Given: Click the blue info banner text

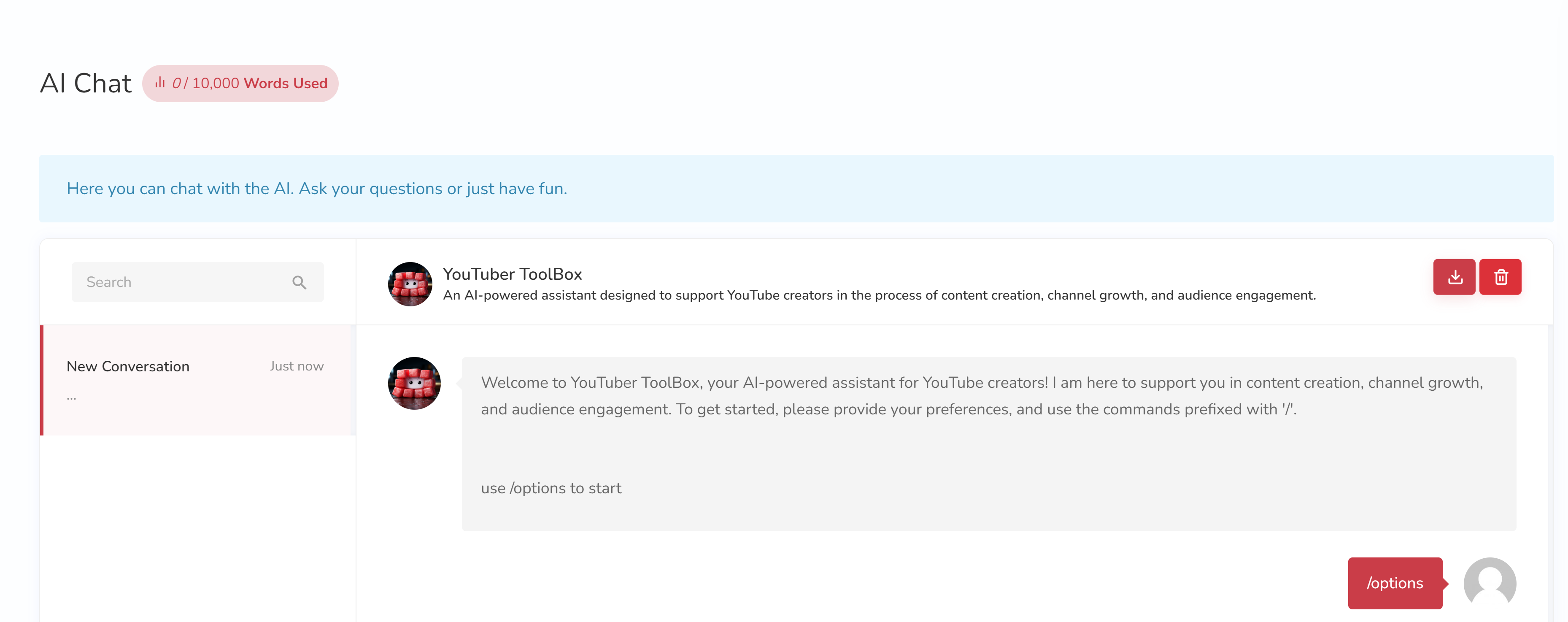Looking at the screenshot, I should point(316,189).
